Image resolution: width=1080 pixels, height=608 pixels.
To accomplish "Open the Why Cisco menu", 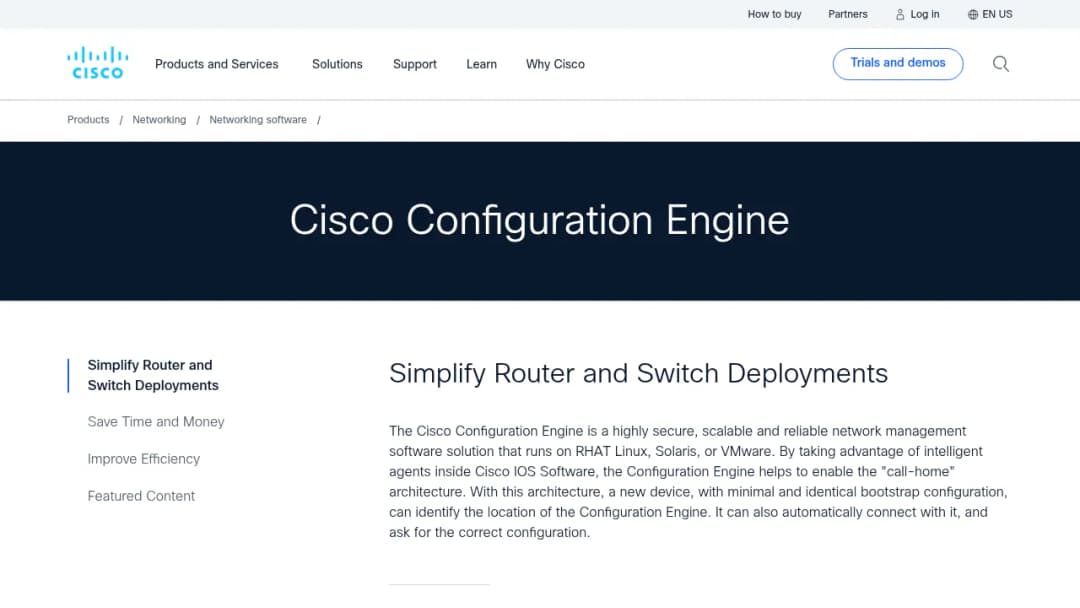I will (555, 64).
